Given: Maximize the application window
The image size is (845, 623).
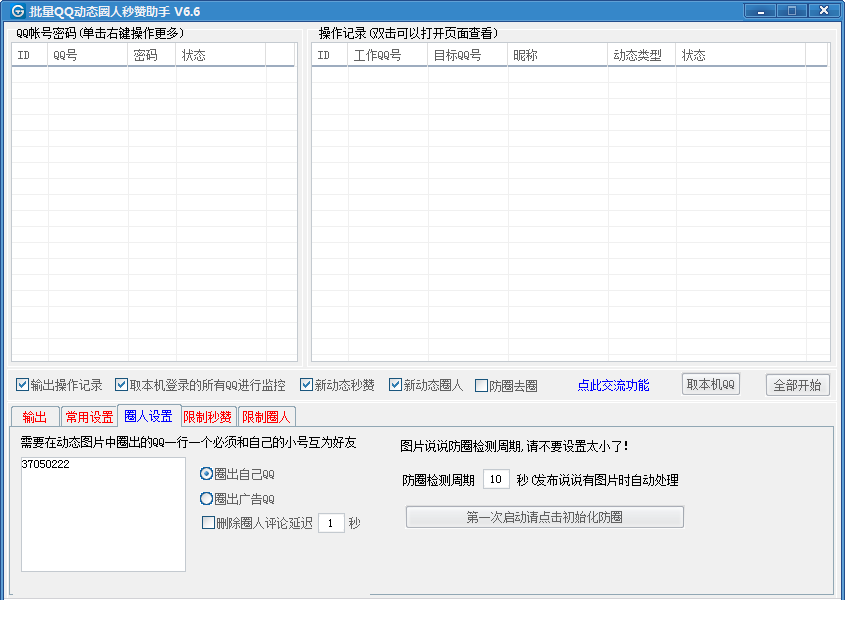Looking at the screenshot, I should coord(791,10).
